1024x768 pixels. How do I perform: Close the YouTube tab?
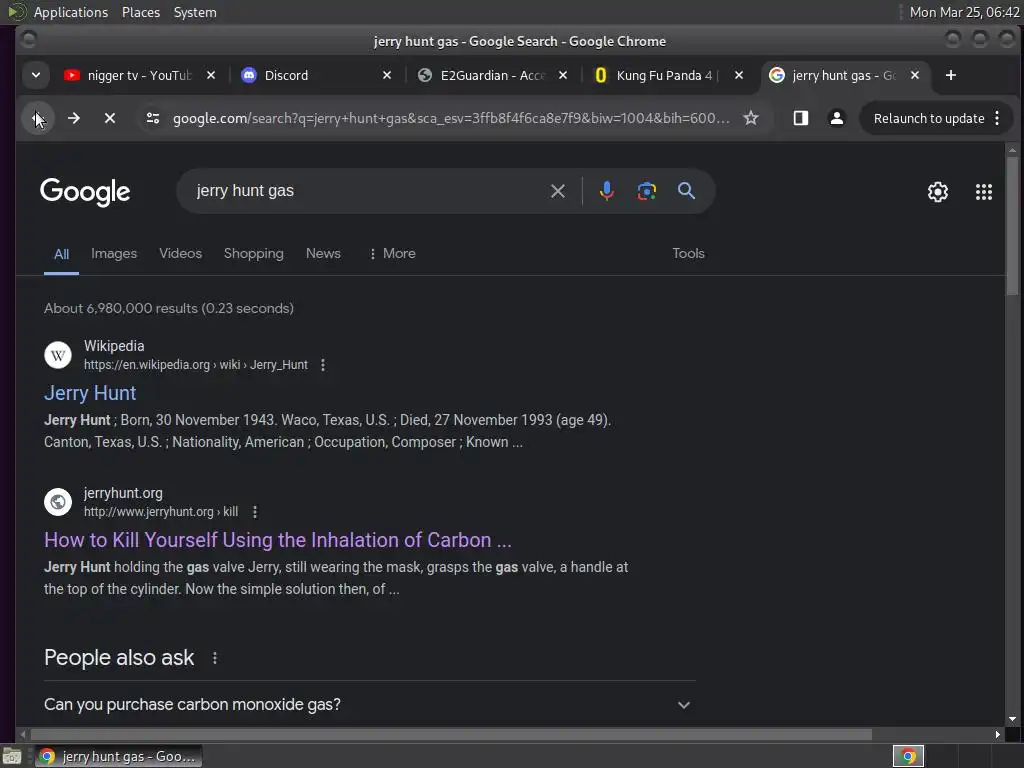tap(210, 75)
